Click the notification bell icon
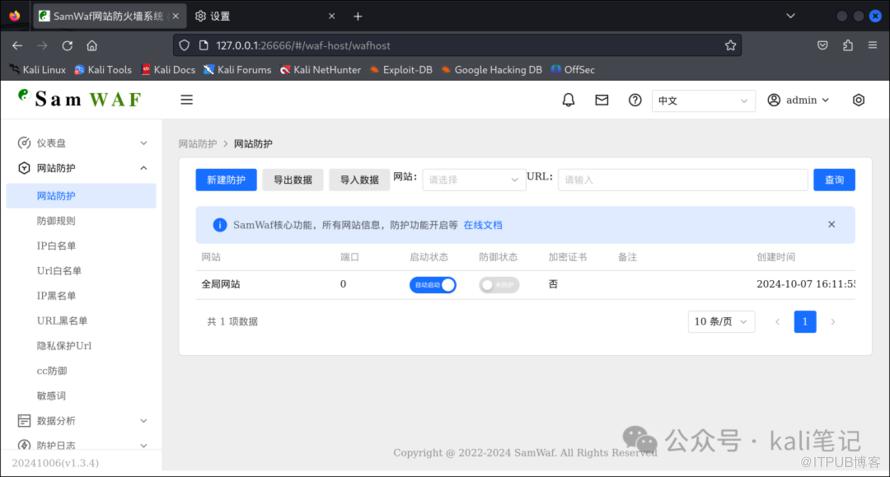 [x=569, y=100]
